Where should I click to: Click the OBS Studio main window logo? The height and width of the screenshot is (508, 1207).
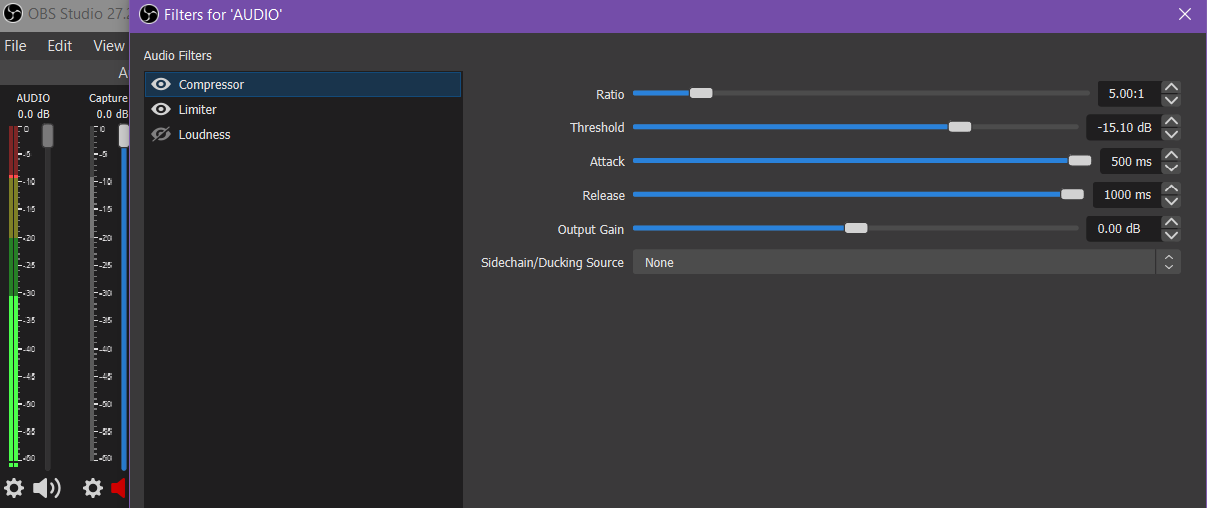[x=14, y=14]
